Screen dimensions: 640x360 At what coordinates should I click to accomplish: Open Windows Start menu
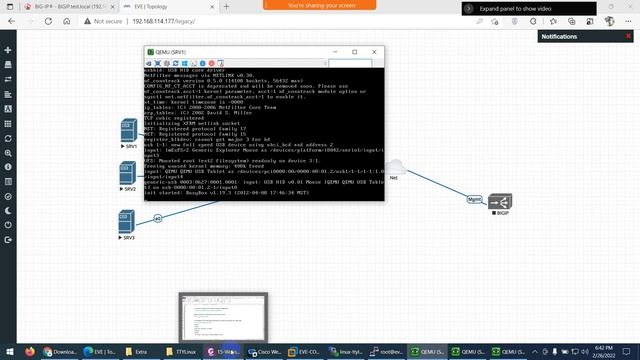(x=9, y=351)
